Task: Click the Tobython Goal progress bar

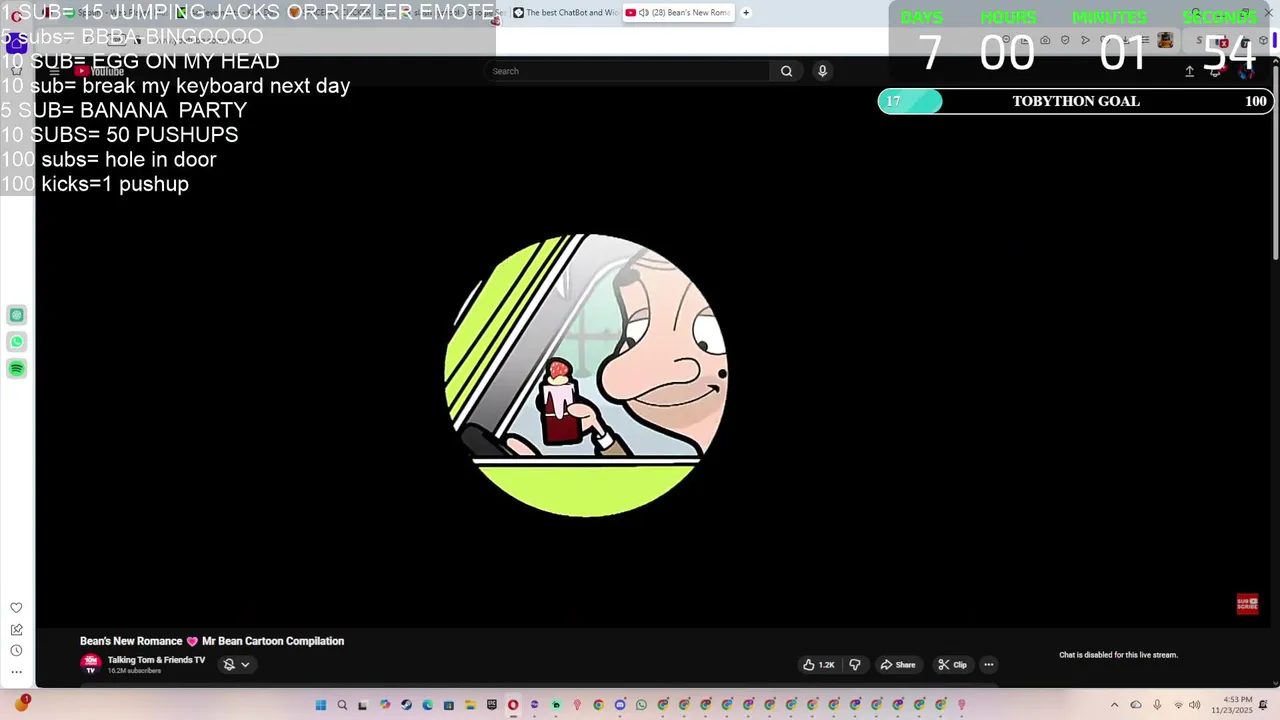Action: click(x=1075, y=101)
